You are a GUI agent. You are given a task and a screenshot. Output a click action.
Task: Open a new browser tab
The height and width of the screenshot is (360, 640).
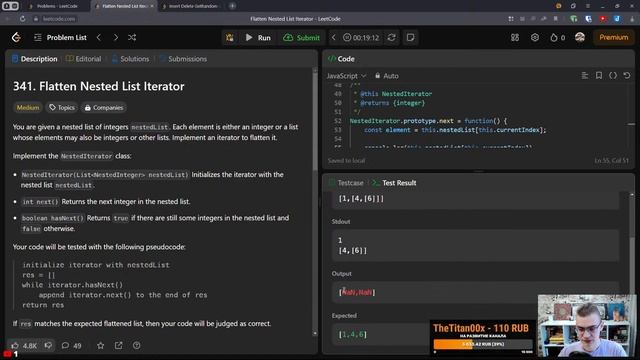[232, 6]
